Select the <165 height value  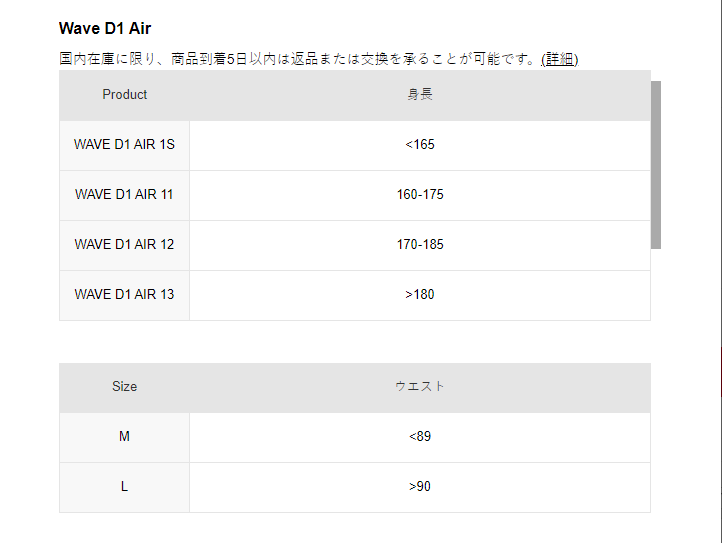click(x=420, y=145)
